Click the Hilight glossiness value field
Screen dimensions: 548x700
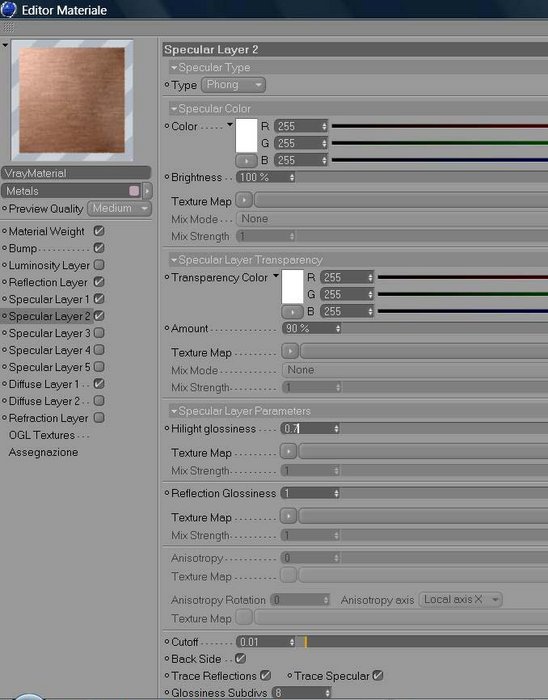[310, 429]
